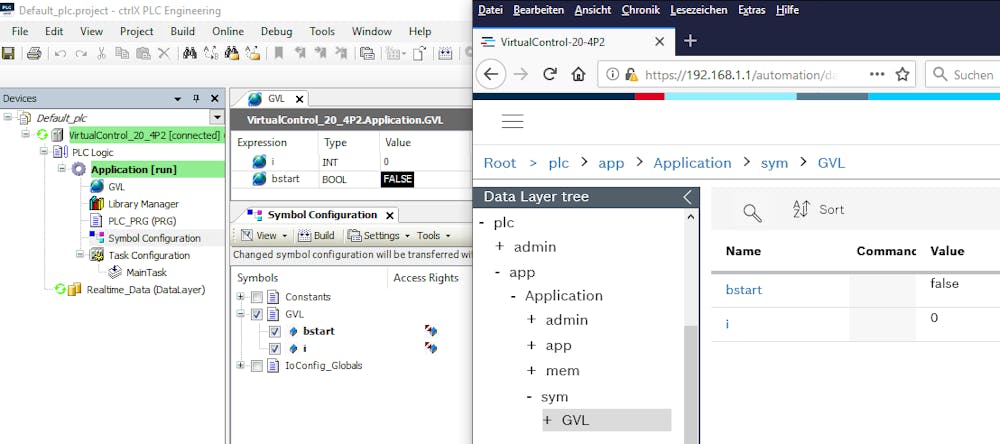Screen dimensions: 1000x444
Task: Uncheck the bstart symbol checkbox
Action: (275, 331)
